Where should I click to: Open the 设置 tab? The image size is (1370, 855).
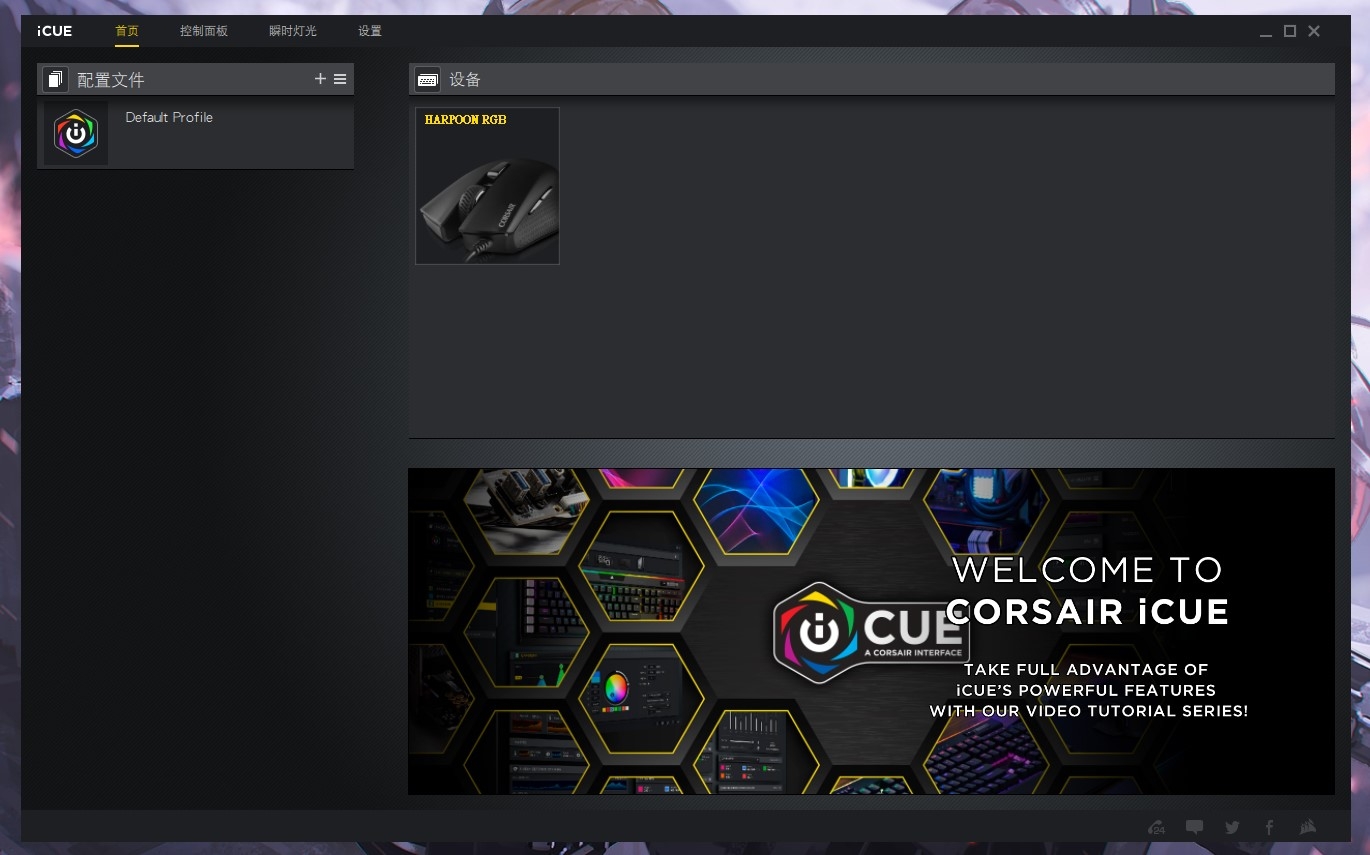pyautogui.click(x=370, y=31)
